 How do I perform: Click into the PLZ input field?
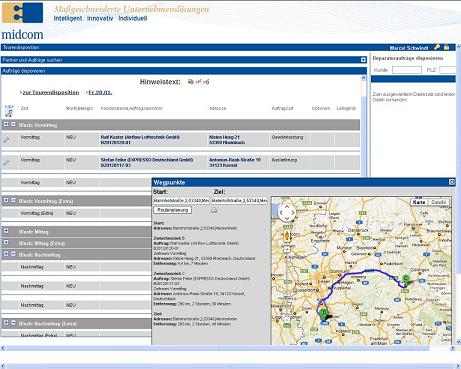tap(448, 70)
